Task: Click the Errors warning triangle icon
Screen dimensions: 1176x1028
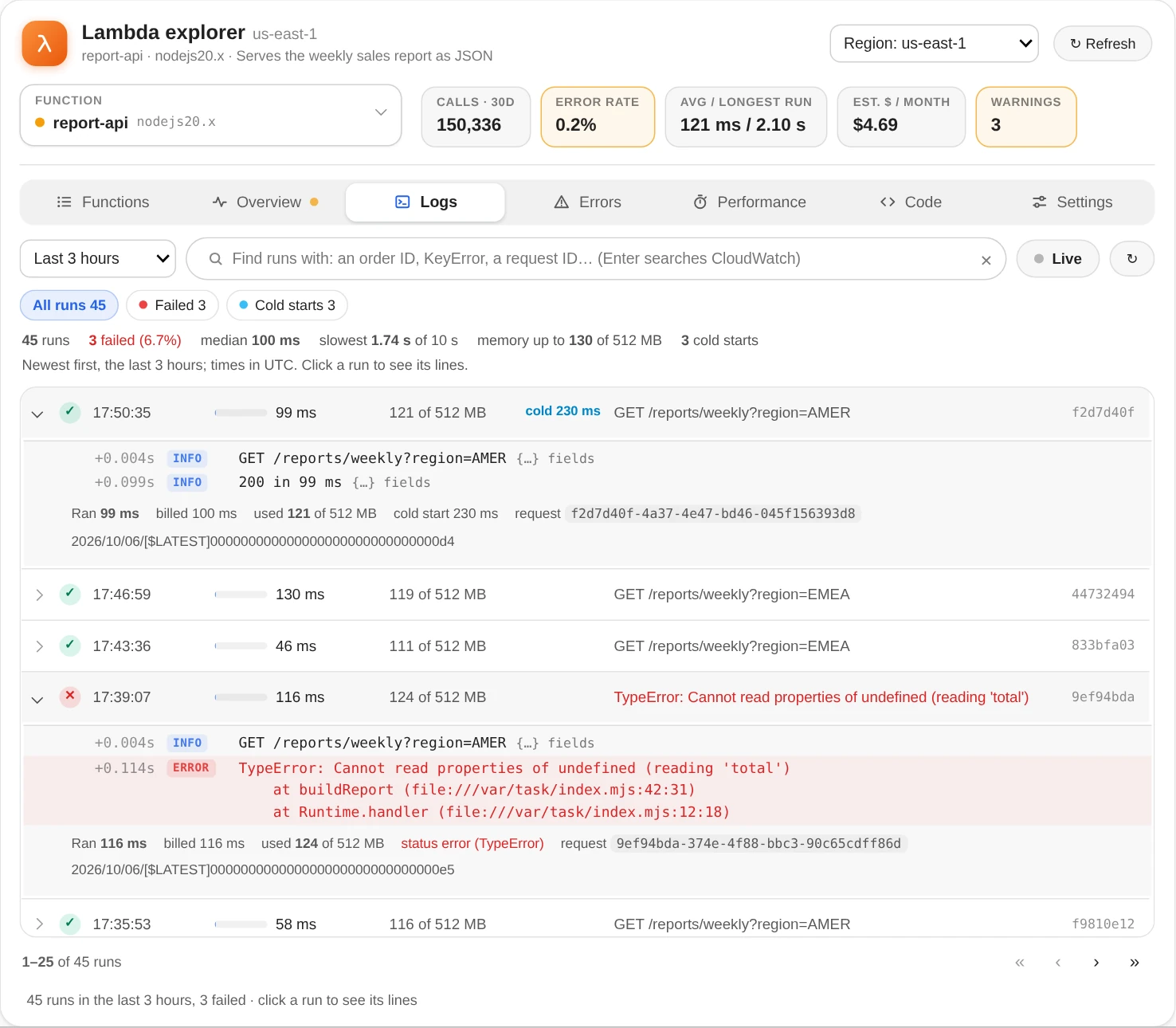Action: [x=562, y=202]
